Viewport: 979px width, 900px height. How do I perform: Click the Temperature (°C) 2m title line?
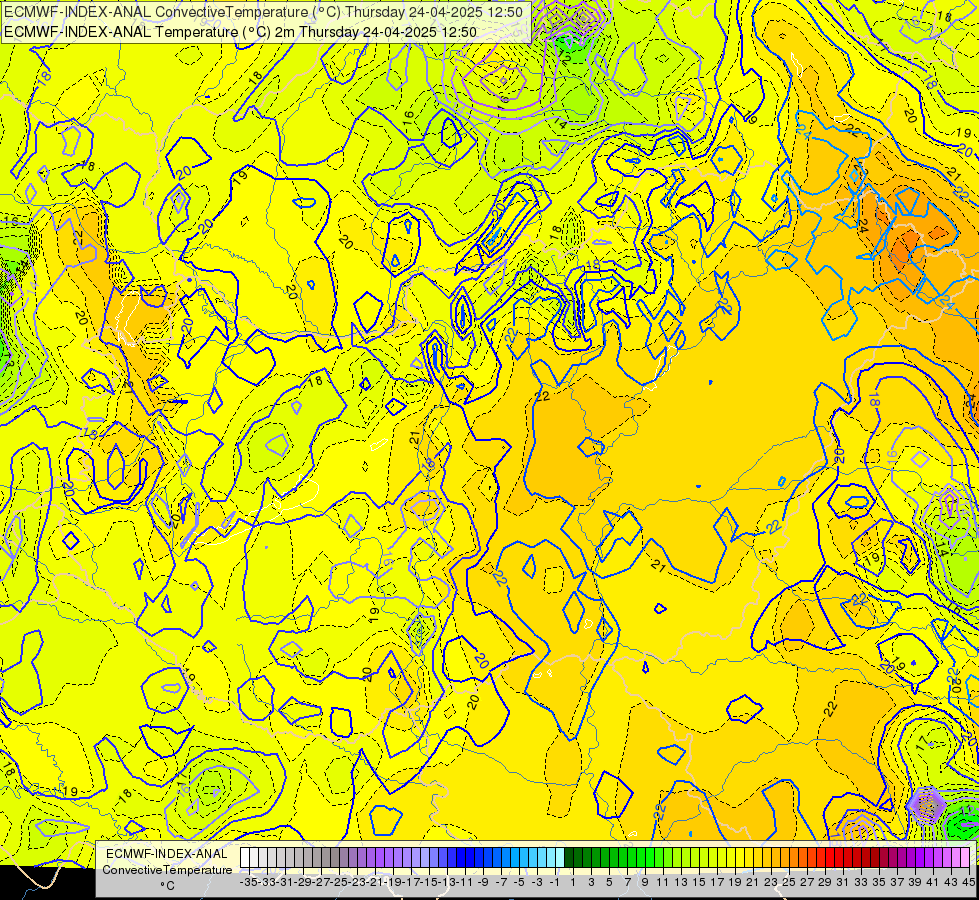pyautogui.click(x=240, y=32)
